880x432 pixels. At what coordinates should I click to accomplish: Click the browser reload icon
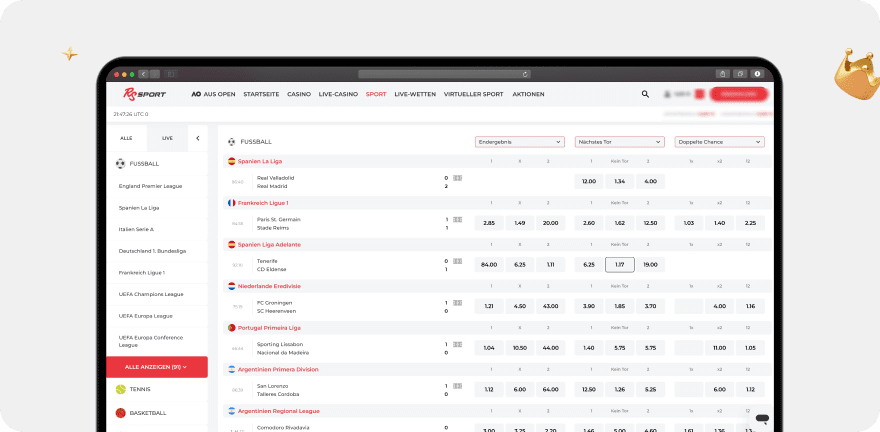pos(525,74)
